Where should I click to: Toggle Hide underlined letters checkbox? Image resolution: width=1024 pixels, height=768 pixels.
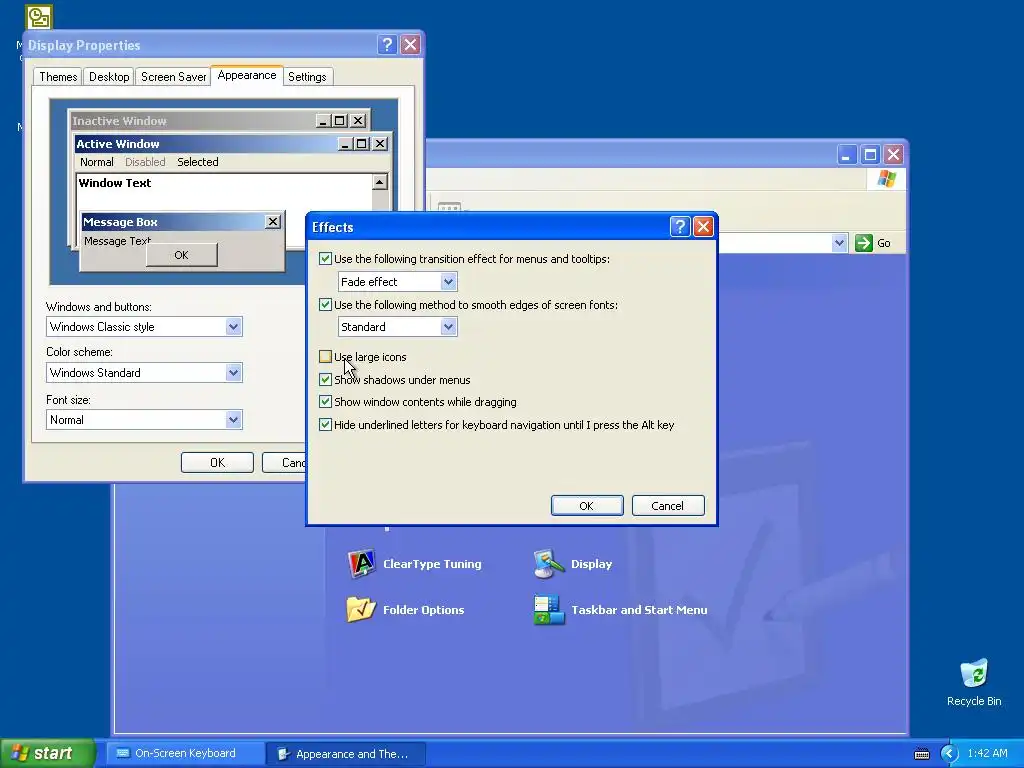click(325, 424)
